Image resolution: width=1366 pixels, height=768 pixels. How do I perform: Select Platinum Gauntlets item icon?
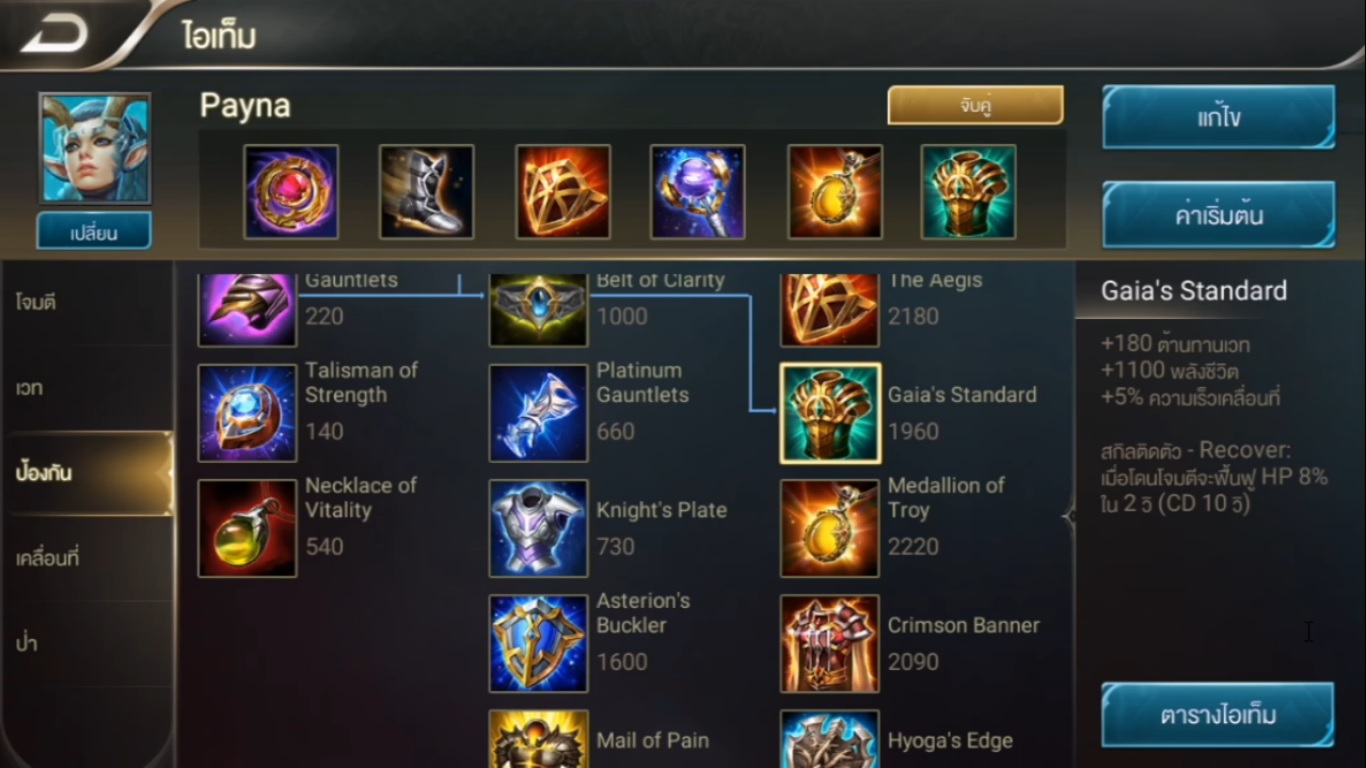coord(538,413)
